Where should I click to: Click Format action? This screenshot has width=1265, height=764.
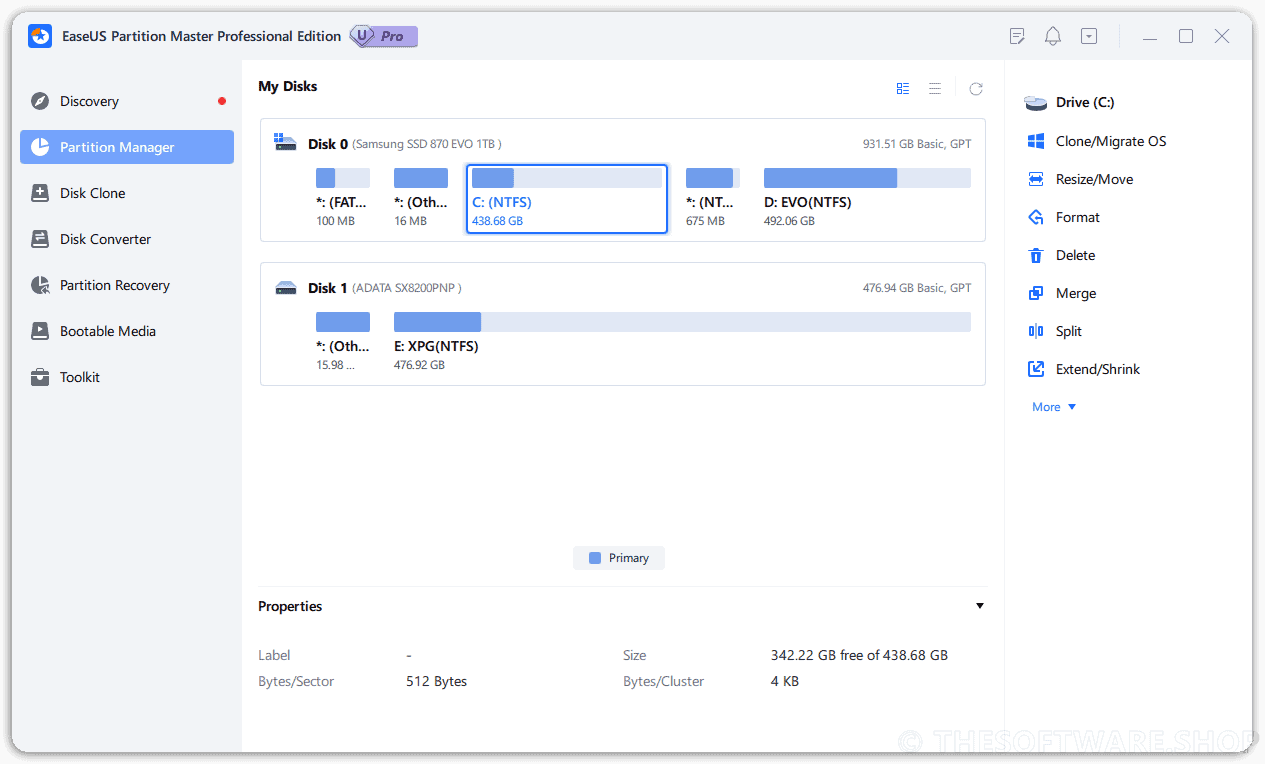click(x=1065, y=217)
